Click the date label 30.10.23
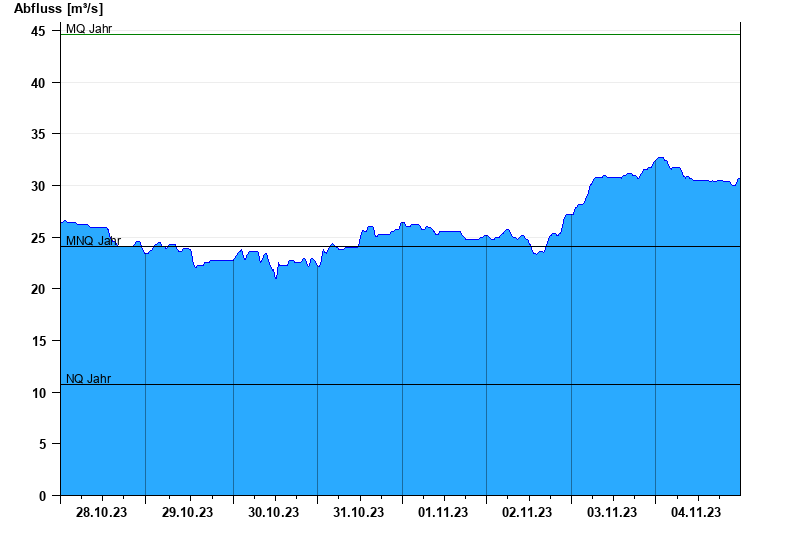 click(x=273, y=513)
